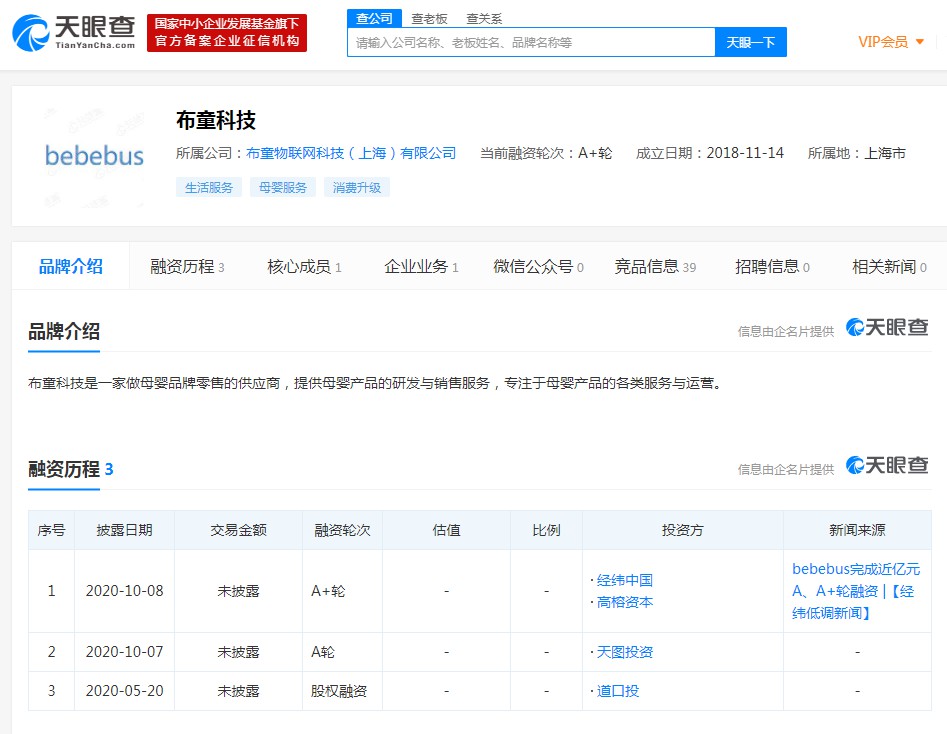Expand the VIP会员 dropdown arrow
This screenshot has height=734, width=947.
click(x=920, y=42)
